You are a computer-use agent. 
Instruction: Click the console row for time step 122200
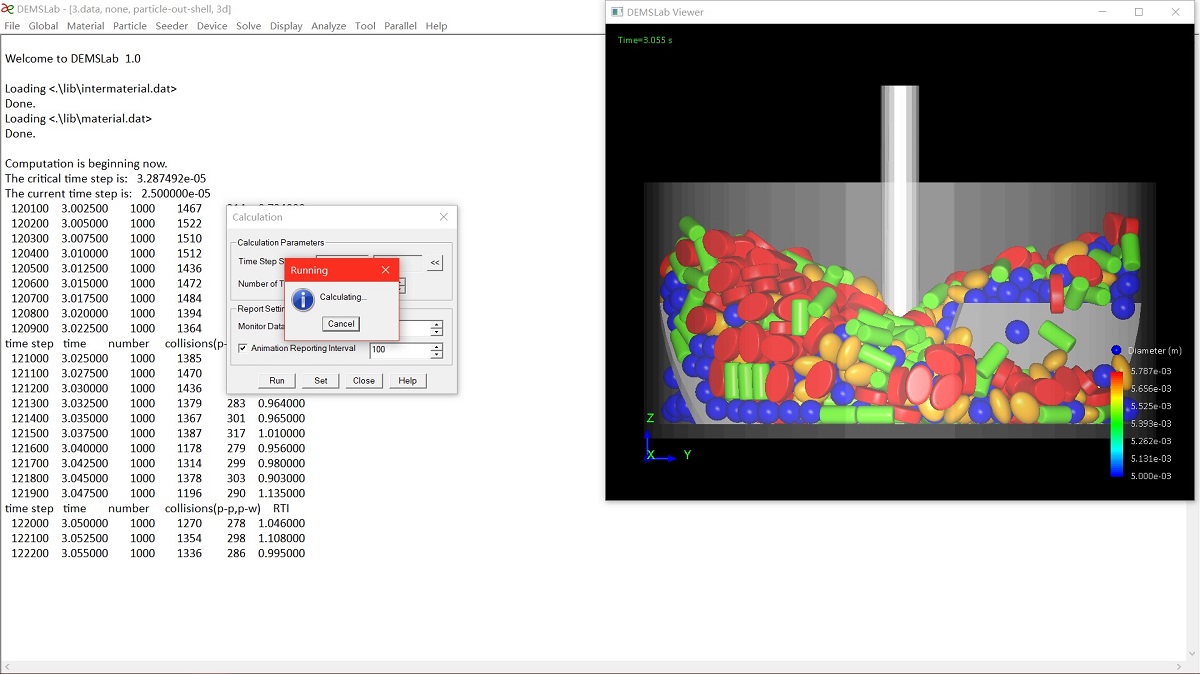[158, 553]
